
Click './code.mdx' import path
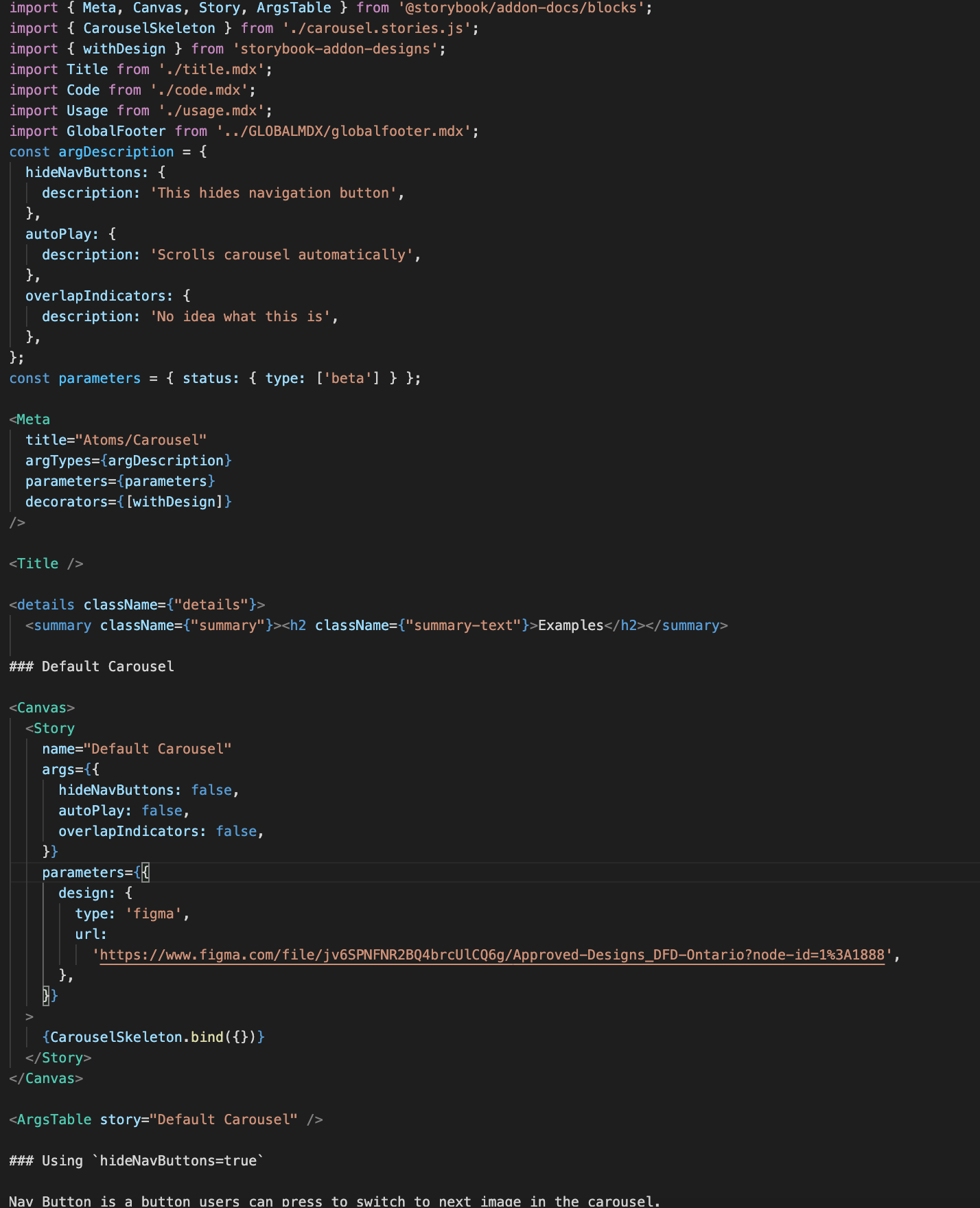click(x=199, y=90)
